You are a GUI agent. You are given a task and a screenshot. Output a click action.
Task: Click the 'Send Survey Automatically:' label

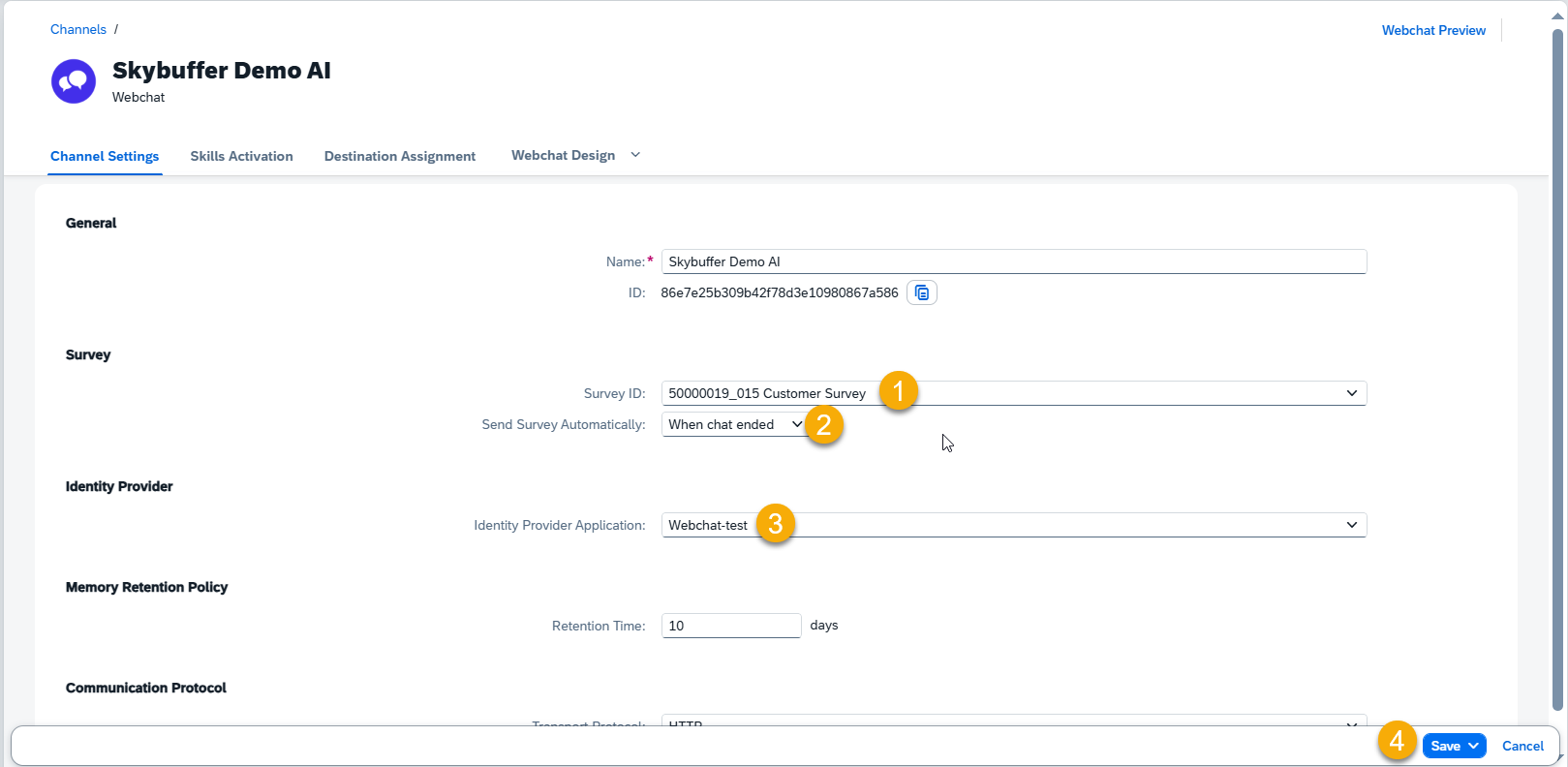[564, 424]
